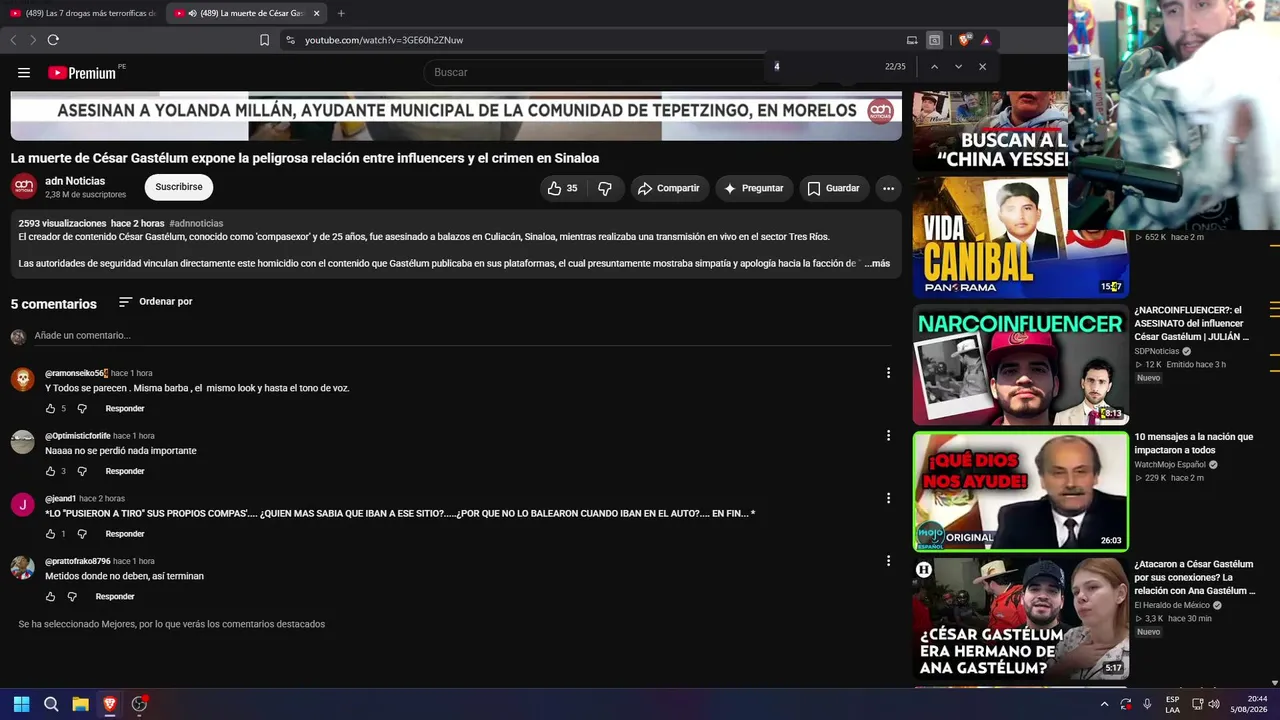The height and width of the screenshot is (720, 1280).
Task: Close the 'La muerte de César Gastélum' tab
Action: [x=316, y=13]
